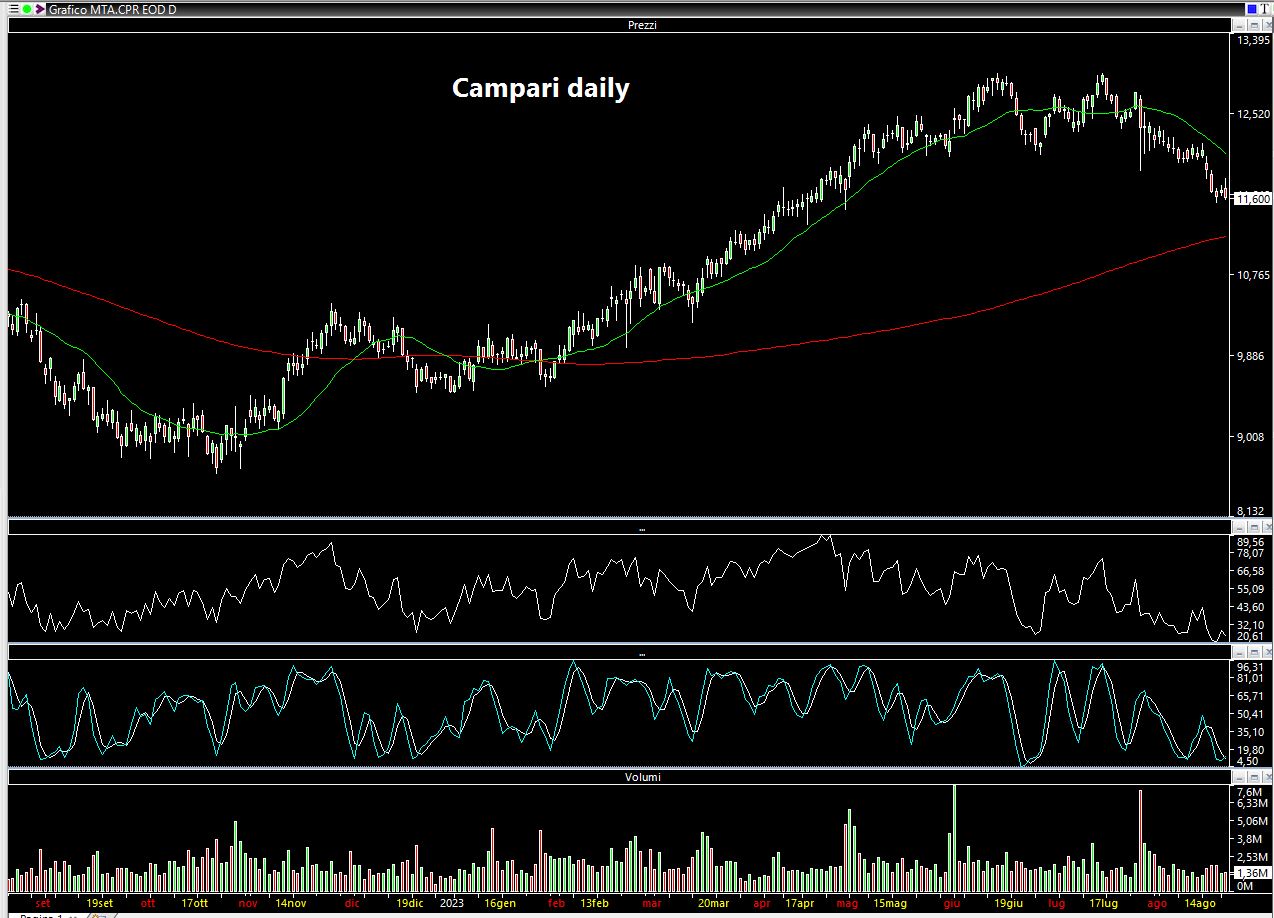1274x918 pixels.
Task: Click the '17ott' date label
Action: click(x=194, y=902)
